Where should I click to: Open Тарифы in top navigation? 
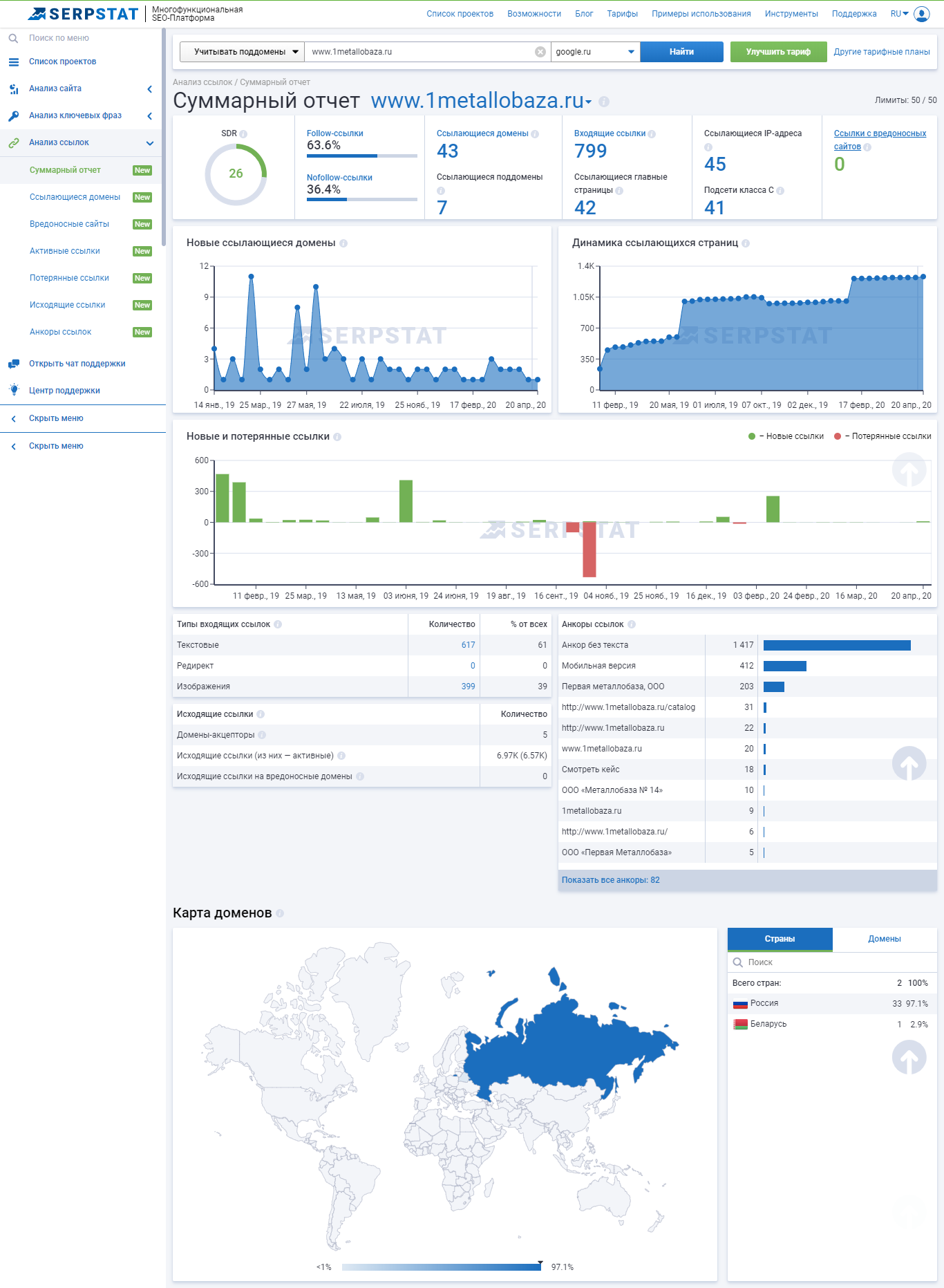click(x=623, y=14)
